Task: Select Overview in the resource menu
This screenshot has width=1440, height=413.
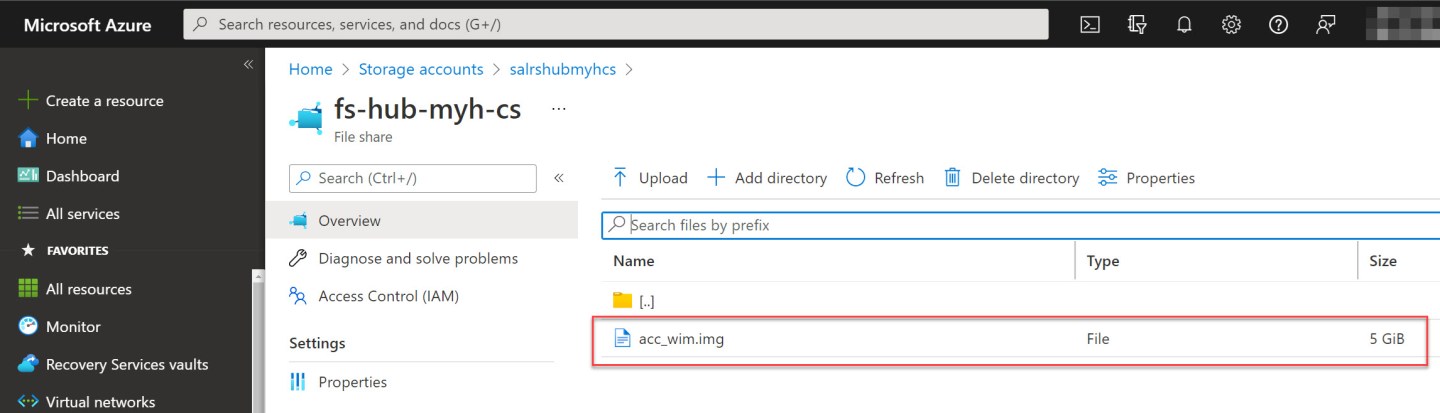Action: pos(422,221)
